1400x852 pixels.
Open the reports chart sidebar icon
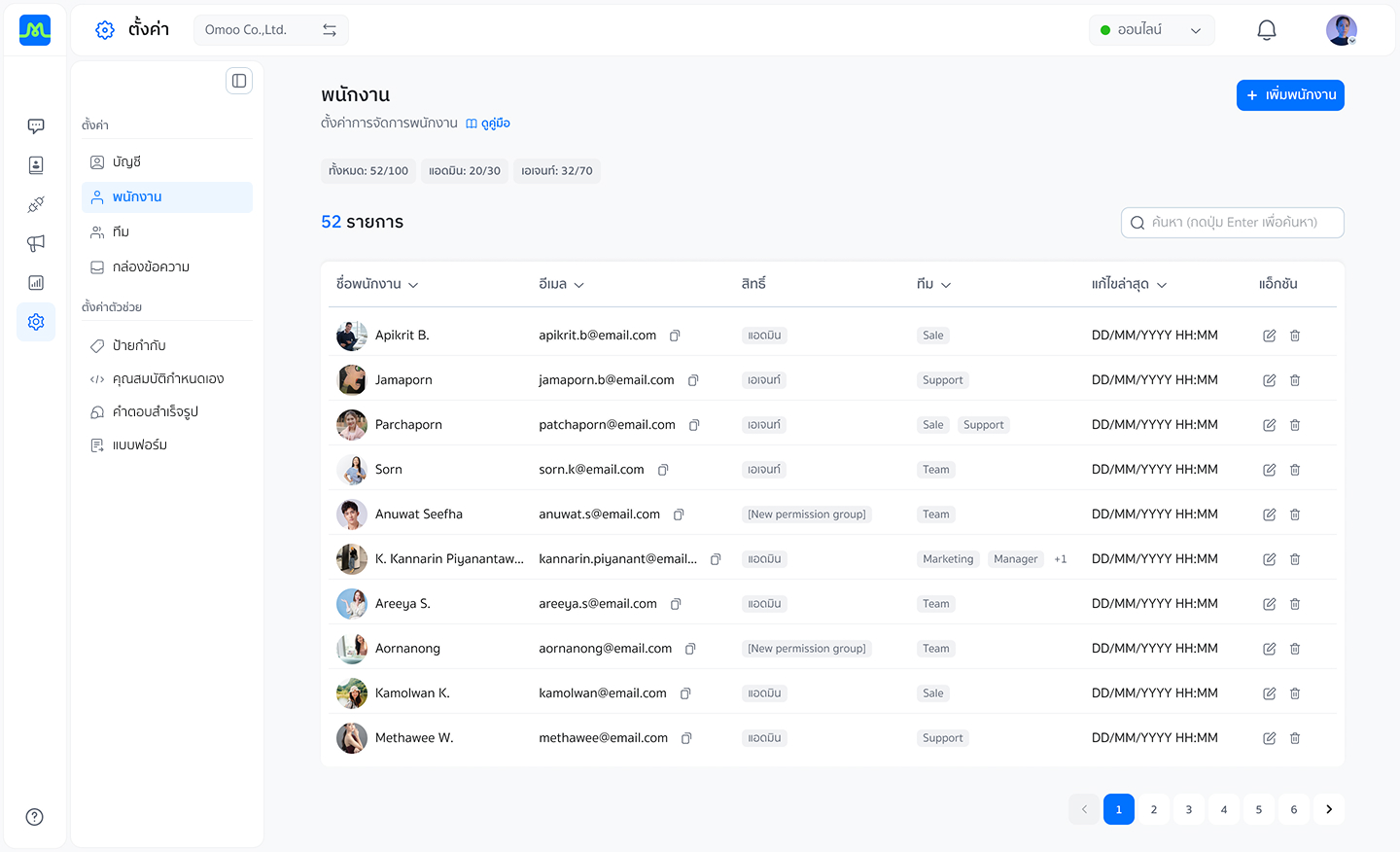click(36, 283)
